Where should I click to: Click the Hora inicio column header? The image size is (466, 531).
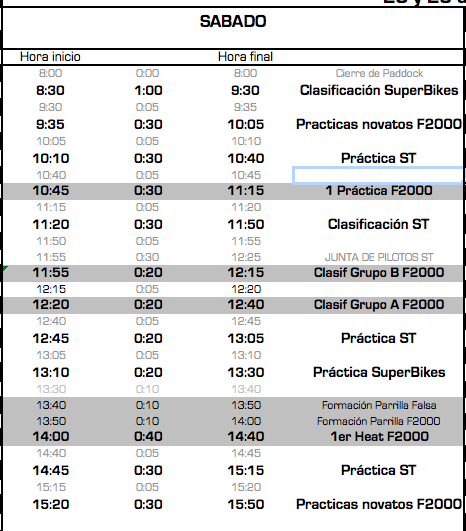50,57
